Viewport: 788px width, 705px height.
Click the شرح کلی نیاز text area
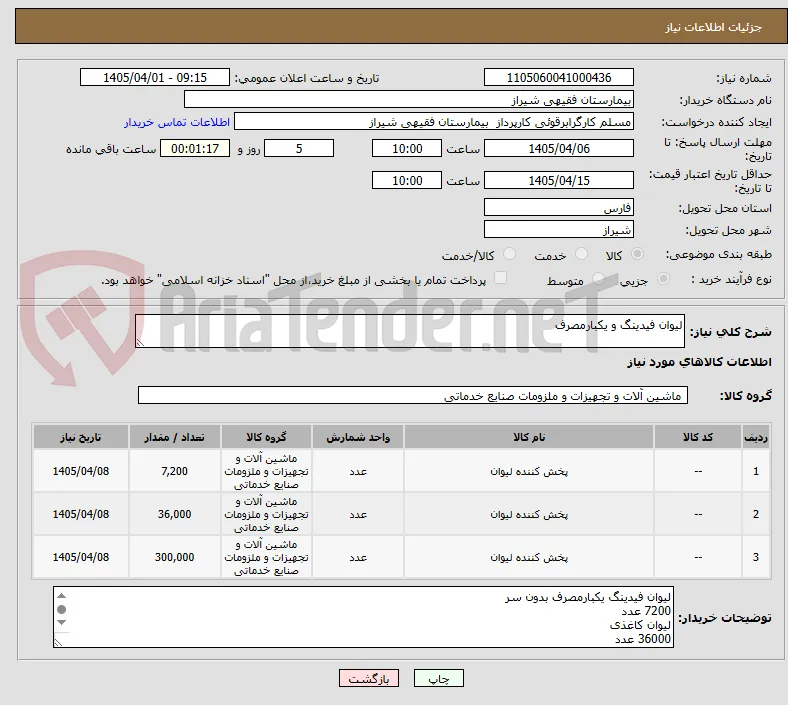[x=410, y=331]
